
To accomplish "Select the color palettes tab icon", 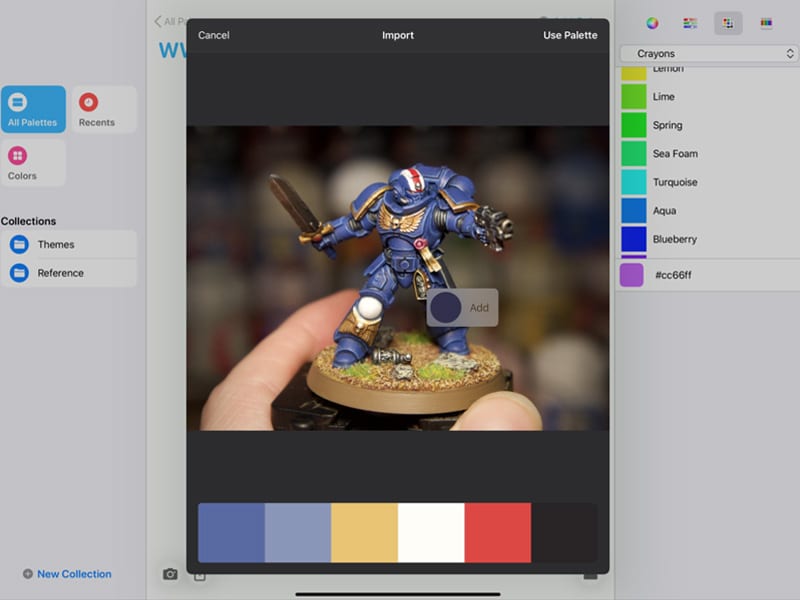I will (728, 23).
